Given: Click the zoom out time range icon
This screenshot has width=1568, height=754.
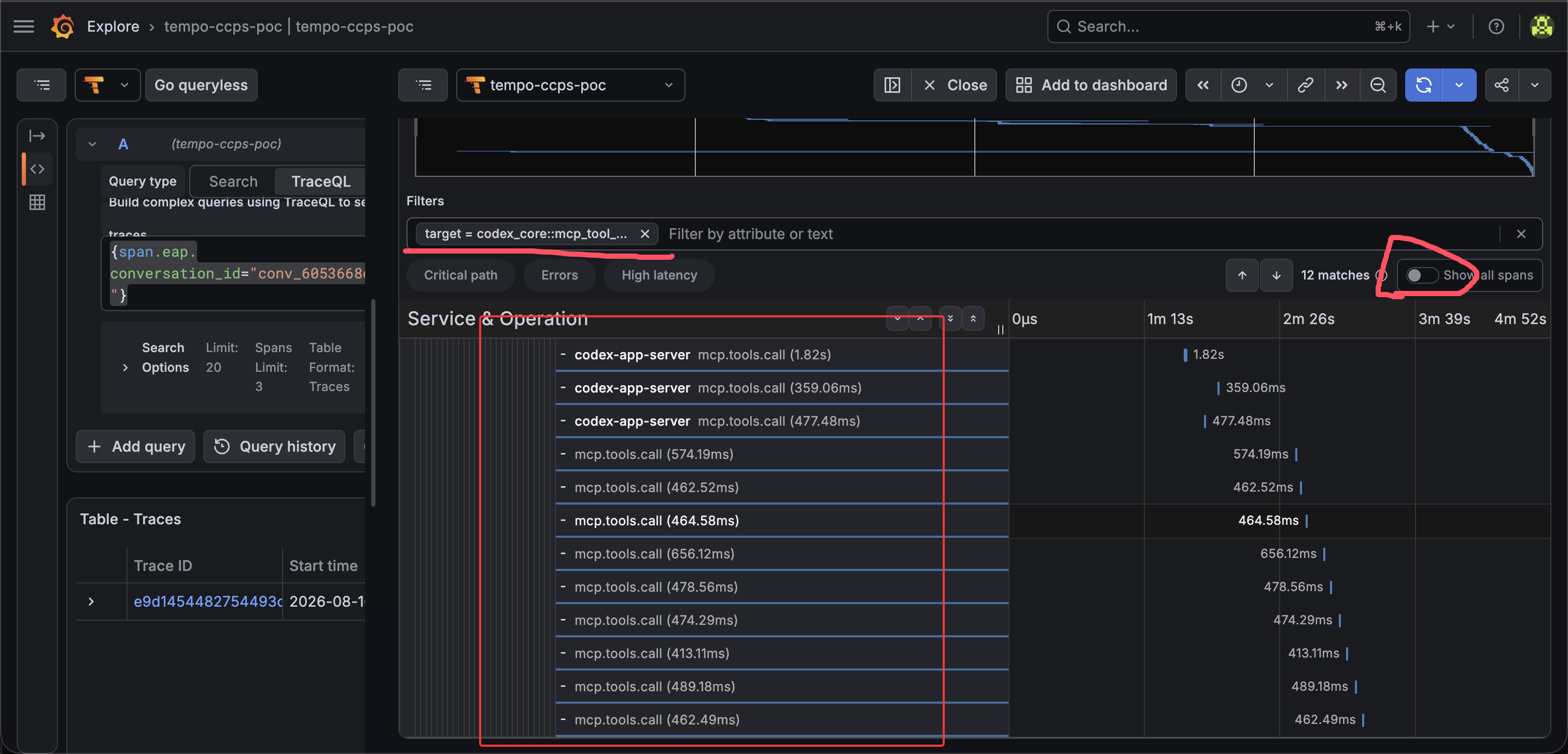Looking at the screenshot, I should pos(1378,85).
